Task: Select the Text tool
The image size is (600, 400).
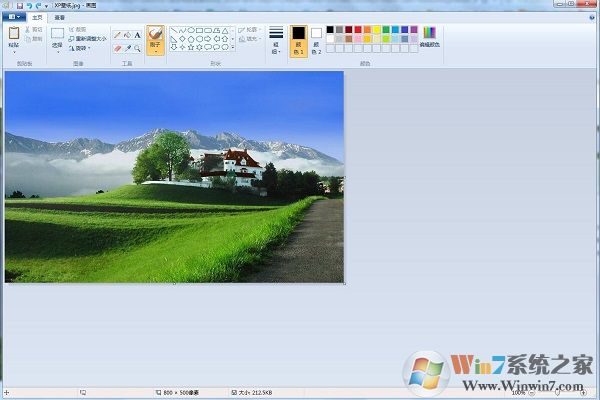Action: (137, 34)
